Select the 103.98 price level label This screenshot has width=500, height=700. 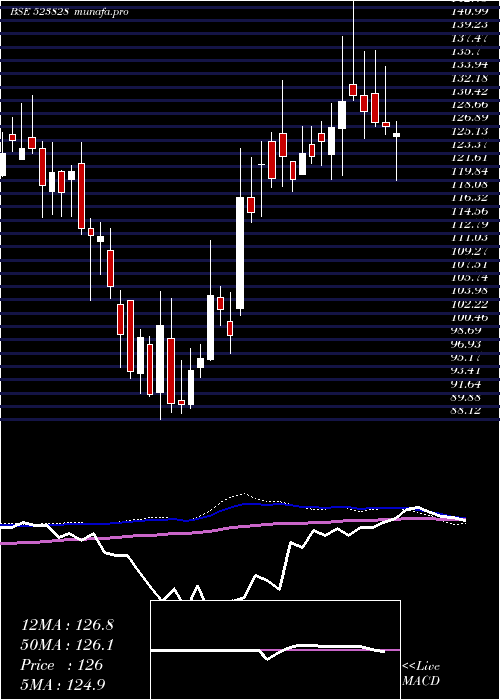tap(468, 290)
